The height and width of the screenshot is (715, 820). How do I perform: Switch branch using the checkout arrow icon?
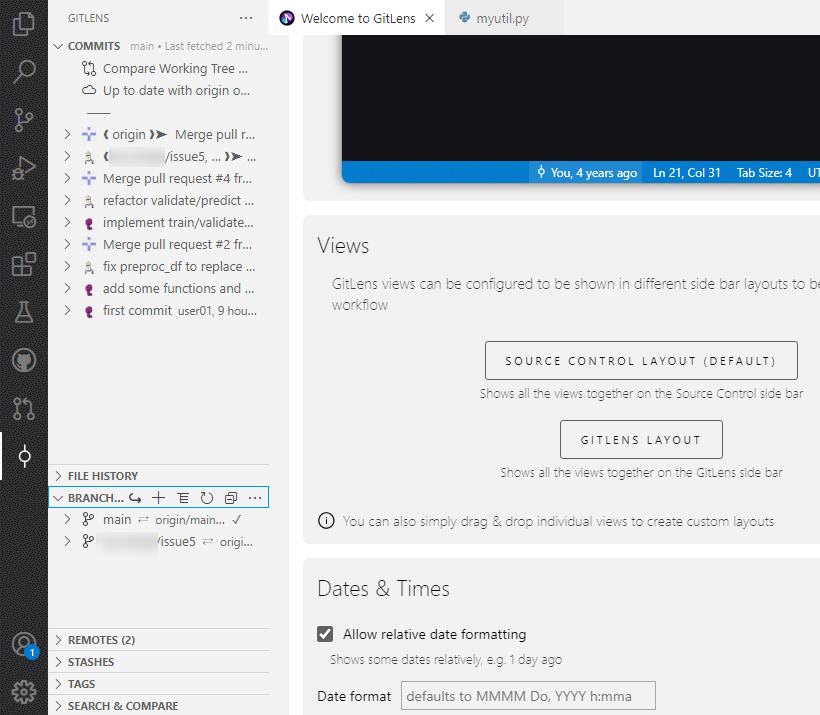click(136, 497)
